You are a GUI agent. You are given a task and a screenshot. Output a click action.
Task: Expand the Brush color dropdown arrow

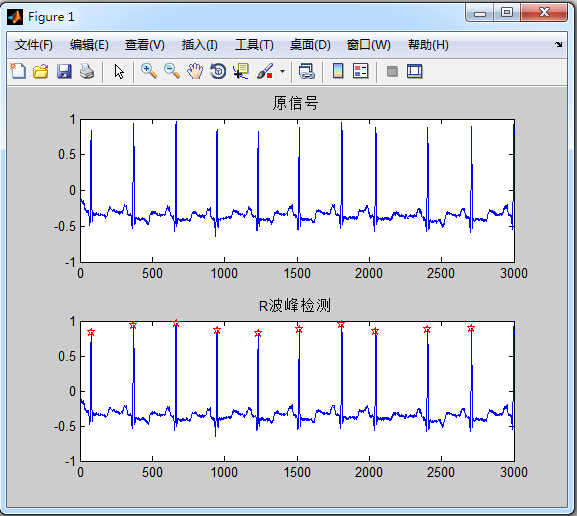pyautogui.click(x=282, y=71)
